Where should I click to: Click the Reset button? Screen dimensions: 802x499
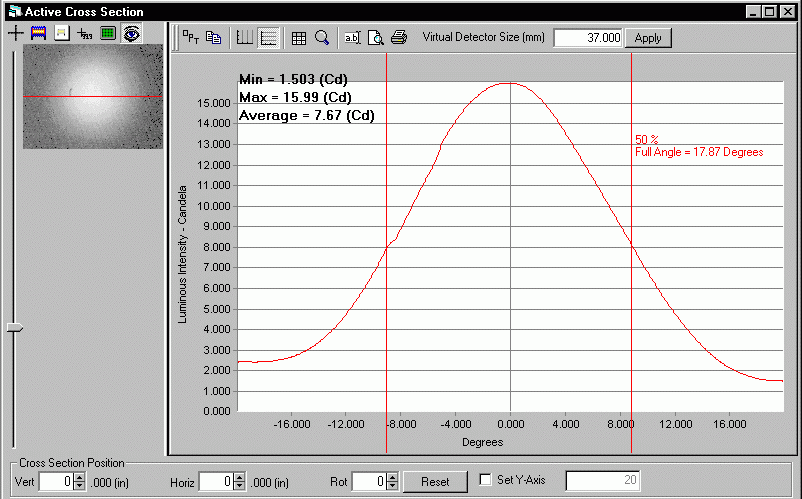click(435, 482)
